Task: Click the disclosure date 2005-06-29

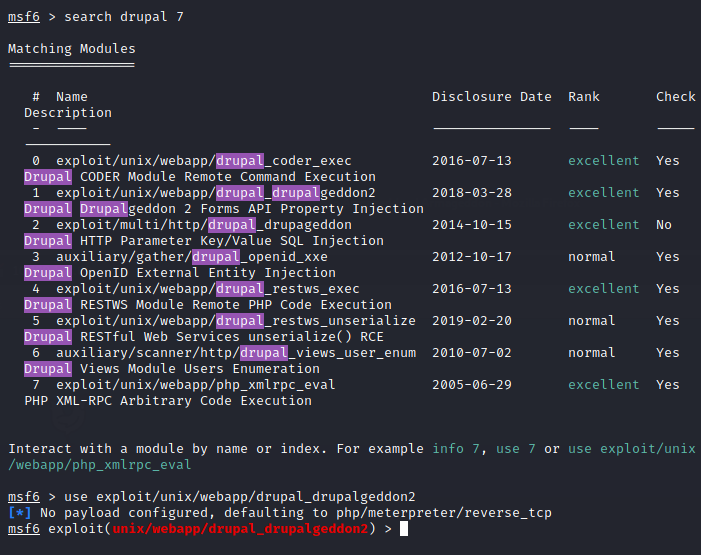Action: click(471, 385)
